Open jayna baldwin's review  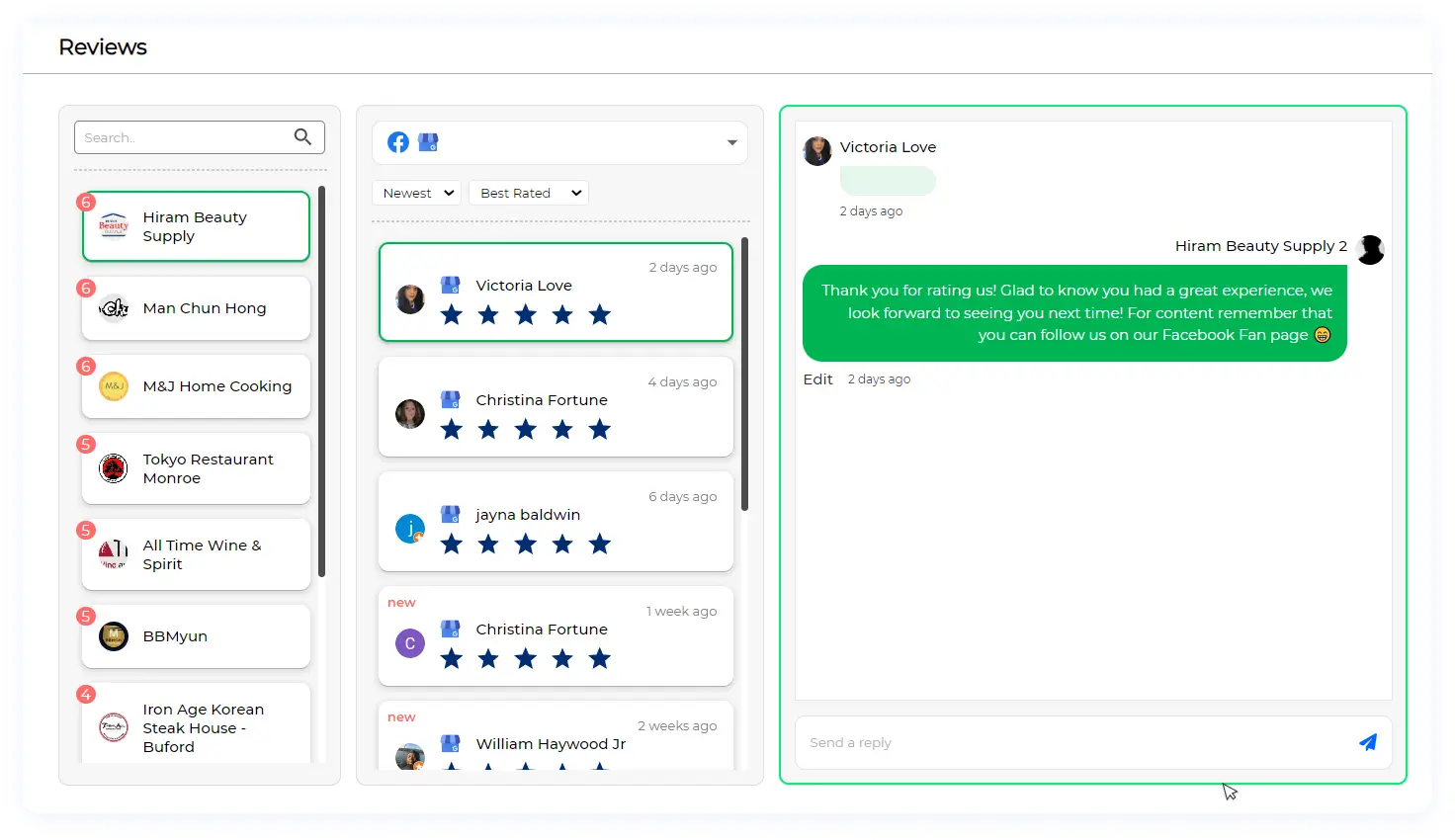(556, 522)
